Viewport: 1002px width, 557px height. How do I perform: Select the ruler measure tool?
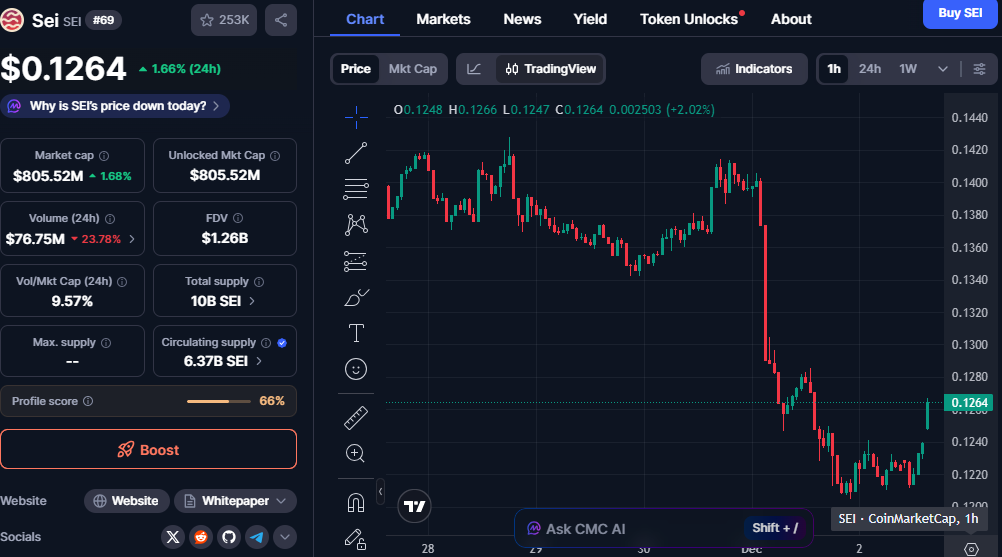click(x=356, y=417)
